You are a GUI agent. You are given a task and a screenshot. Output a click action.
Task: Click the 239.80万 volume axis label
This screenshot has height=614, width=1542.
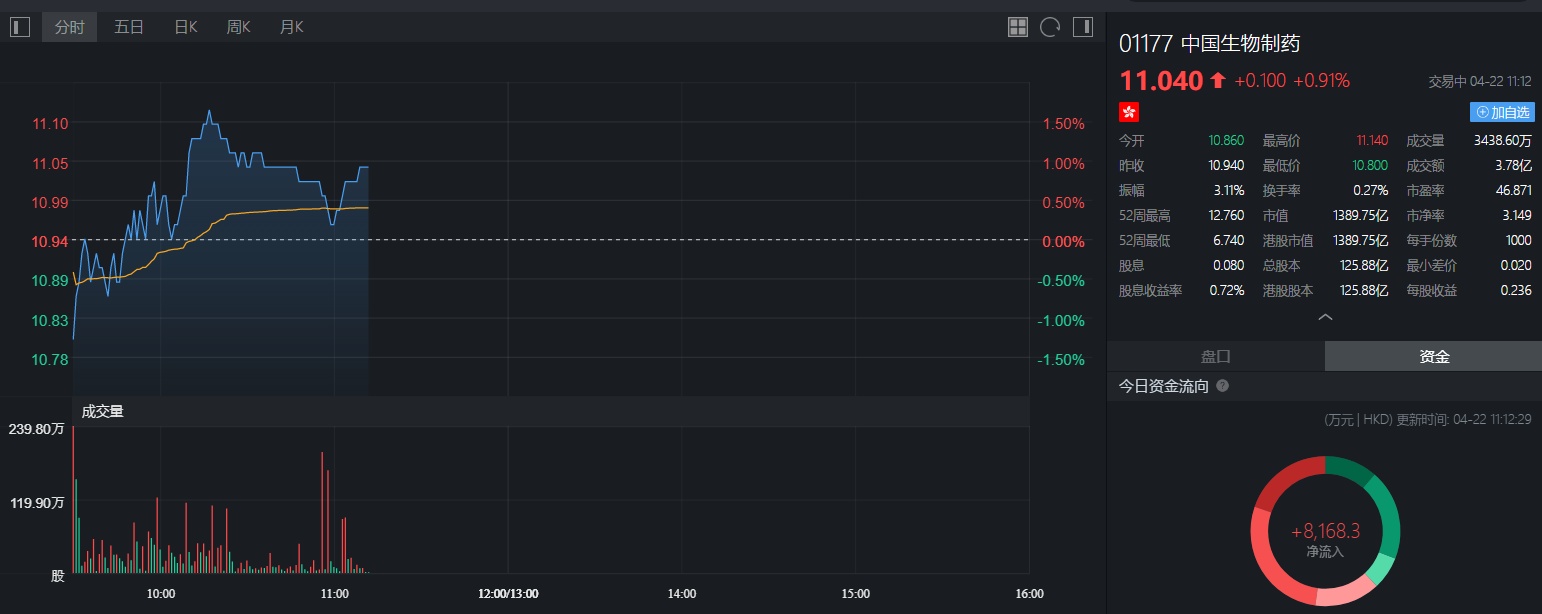[37, 429]
